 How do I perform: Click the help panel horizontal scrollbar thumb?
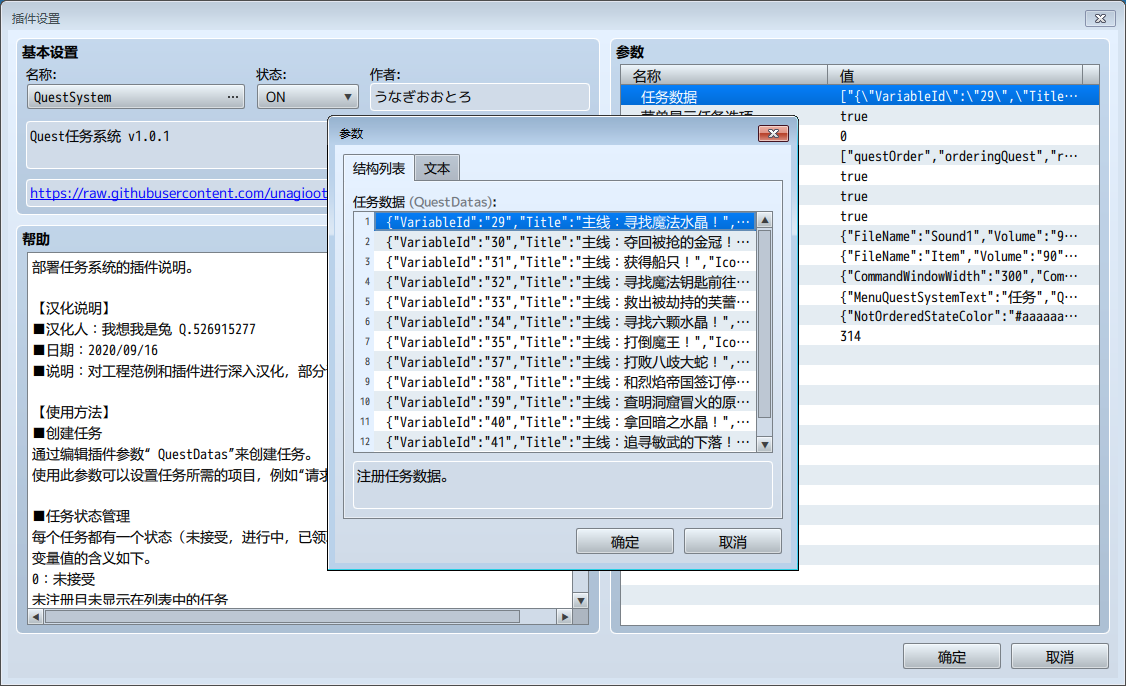pos(282,617)
